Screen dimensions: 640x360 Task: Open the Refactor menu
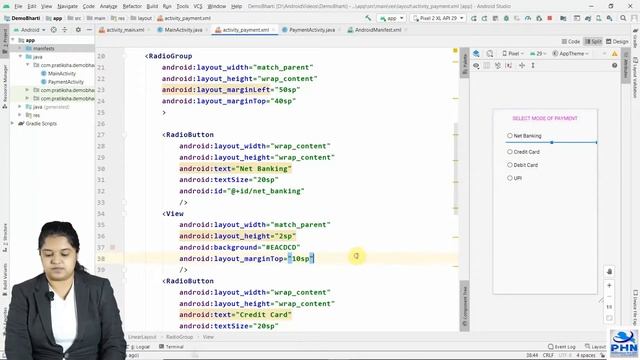(132, 6)
